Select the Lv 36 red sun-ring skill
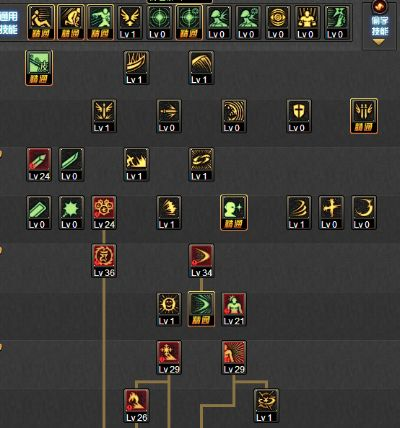Screen dimensions: 400x428 [x=104, y=261]
